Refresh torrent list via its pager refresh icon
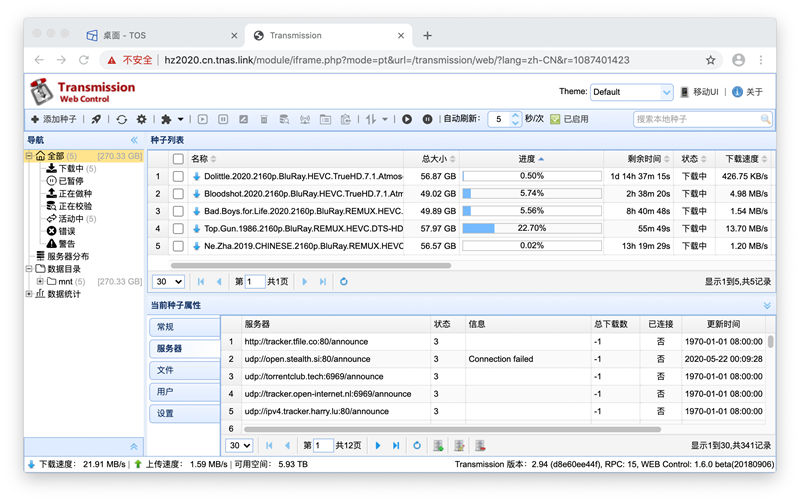 click(343, 282)
